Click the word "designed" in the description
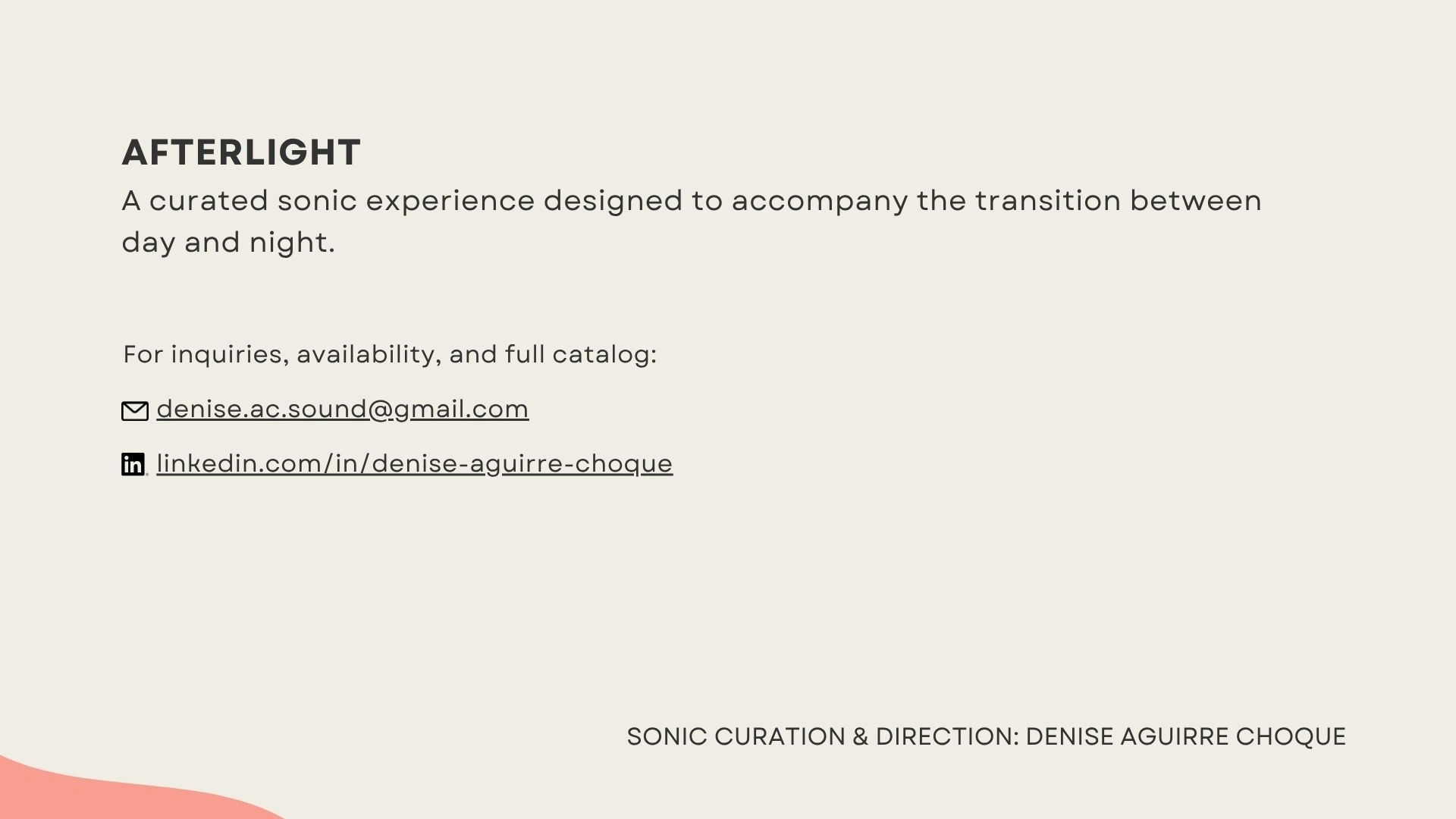This screenshot has height=819, width=1456. click(x=613, y=202)
